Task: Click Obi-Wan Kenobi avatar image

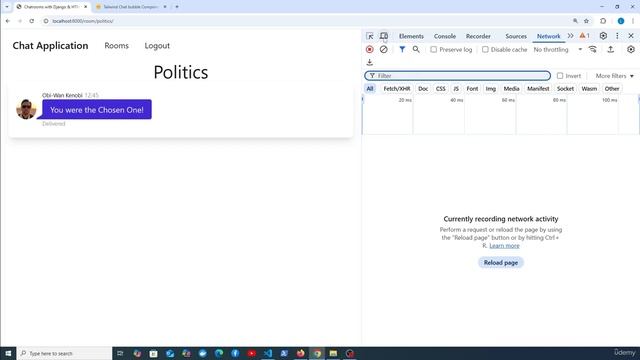Action: click(x=26, y=109)
